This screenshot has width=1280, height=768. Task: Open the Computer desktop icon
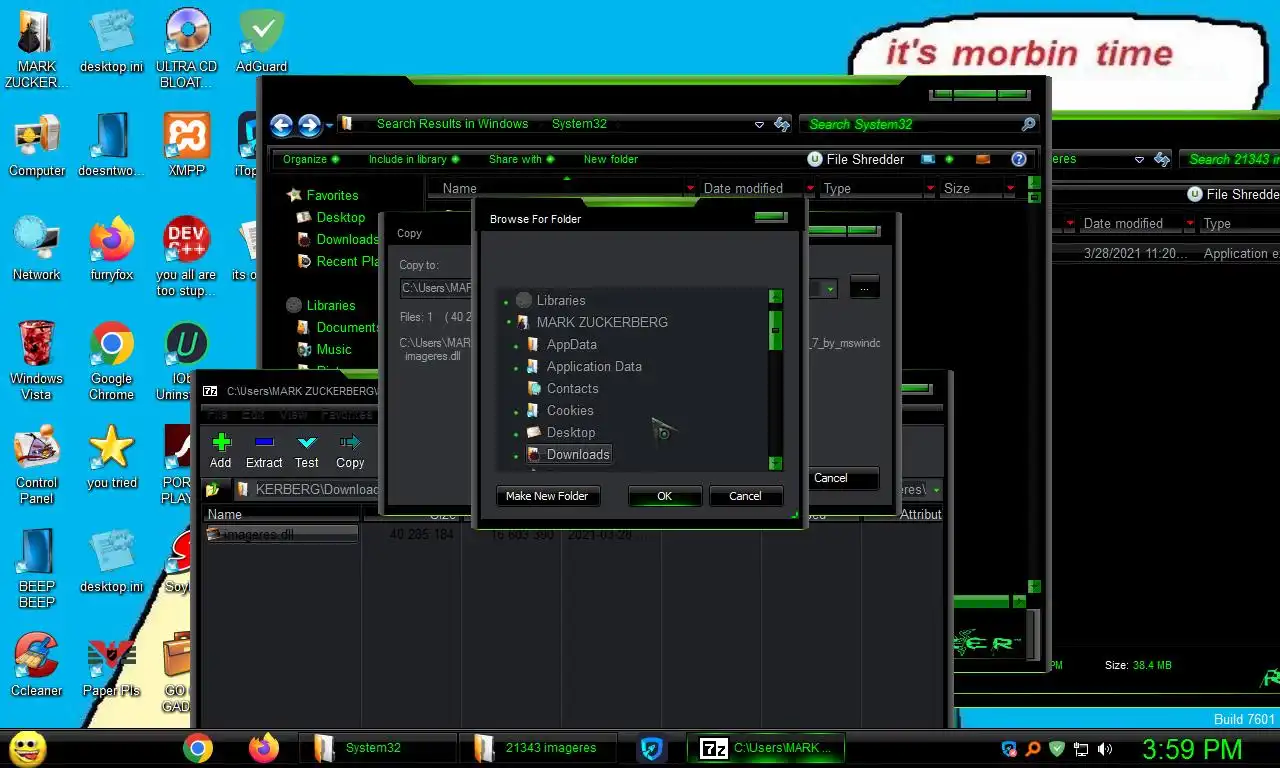37,146
